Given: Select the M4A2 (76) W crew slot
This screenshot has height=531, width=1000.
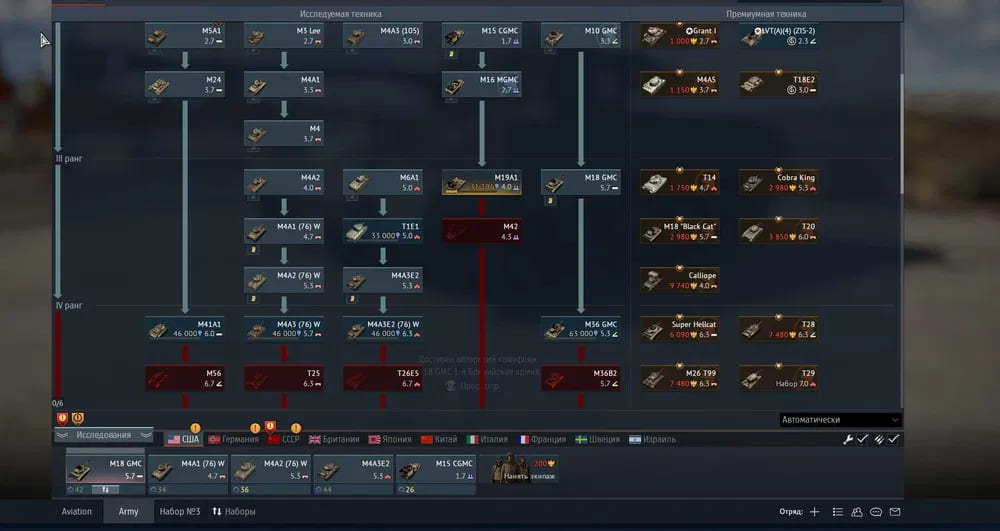Looking at the screenshot, I should point(270,474).
